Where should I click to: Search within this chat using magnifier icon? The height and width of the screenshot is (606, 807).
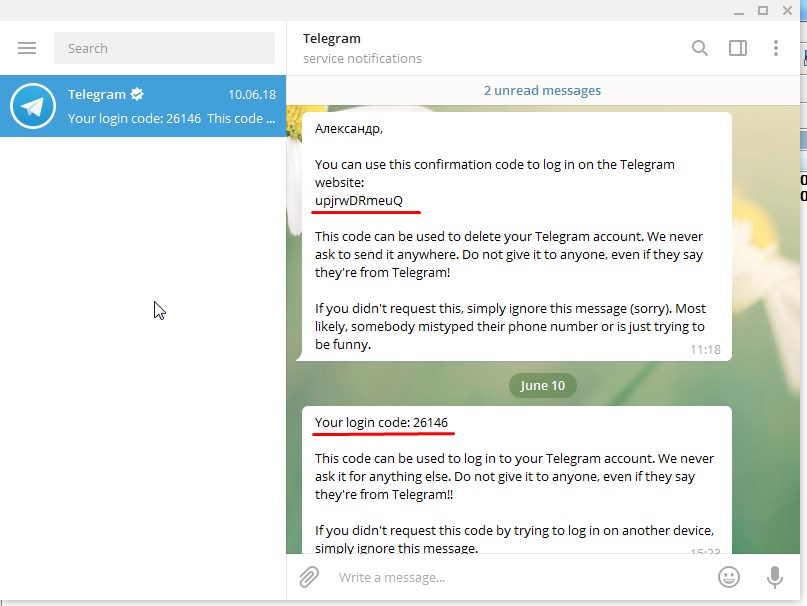[699, 48]
